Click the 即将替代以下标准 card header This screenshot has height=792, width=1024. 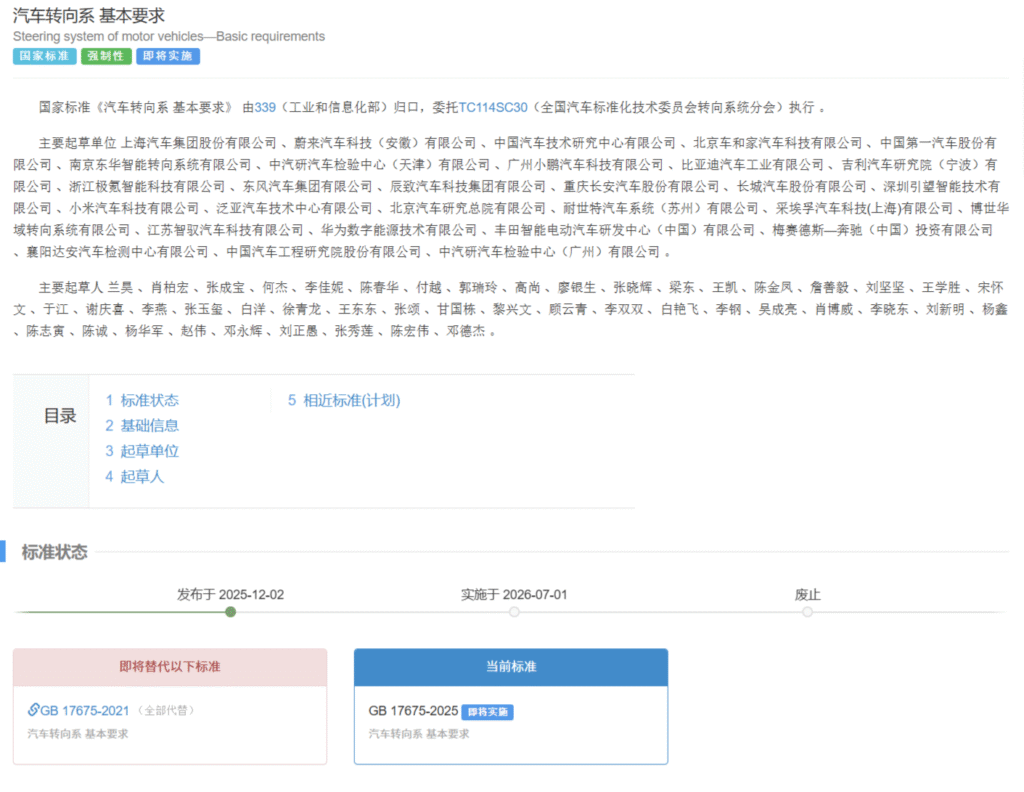click(x=170, y=667)
